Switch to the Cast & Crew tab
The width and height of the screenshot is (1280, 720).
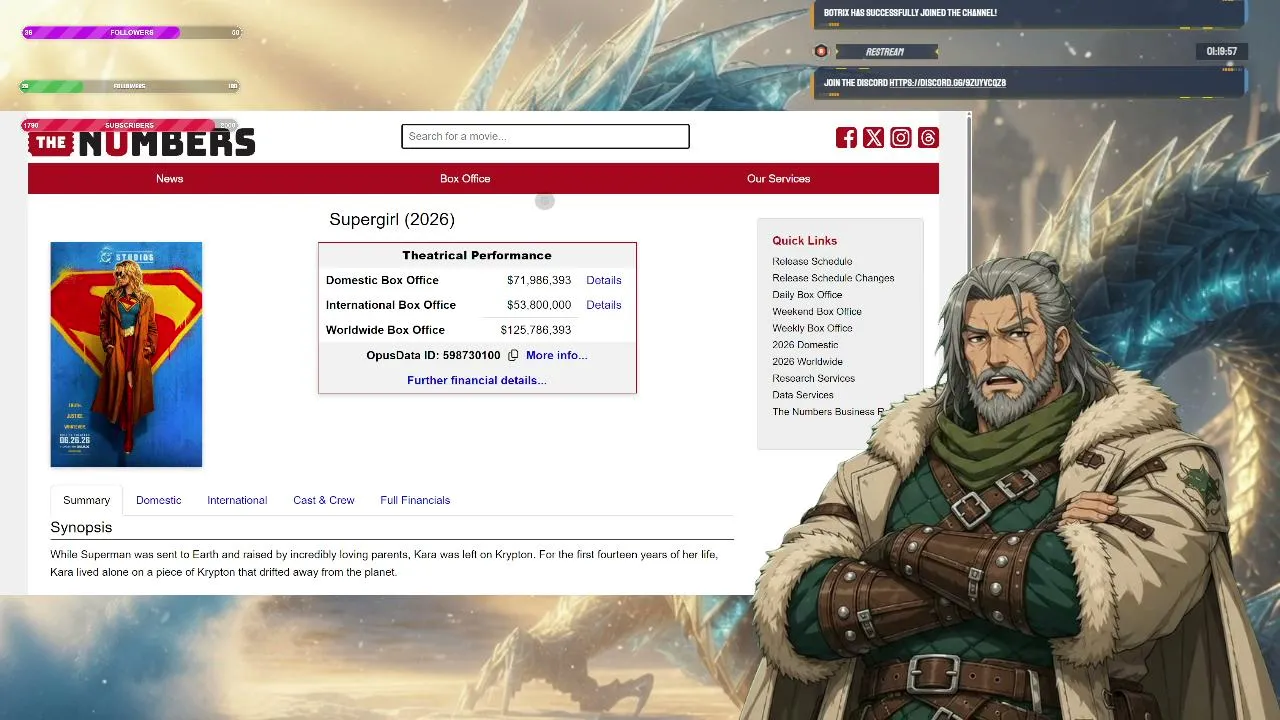pyautogui.click(x=324, y=500)
